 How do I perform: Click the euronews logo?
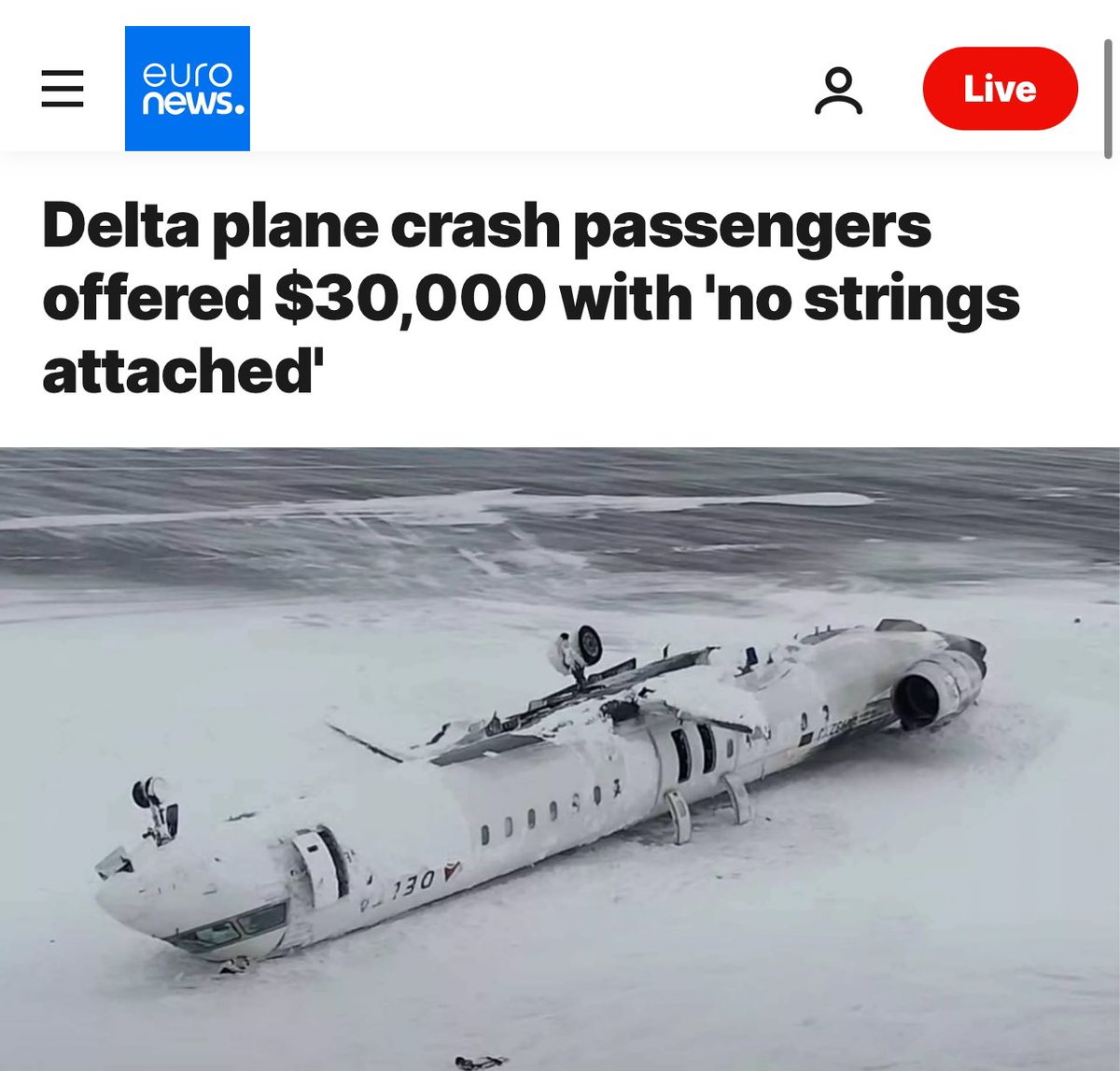click(x=188, y=89)
